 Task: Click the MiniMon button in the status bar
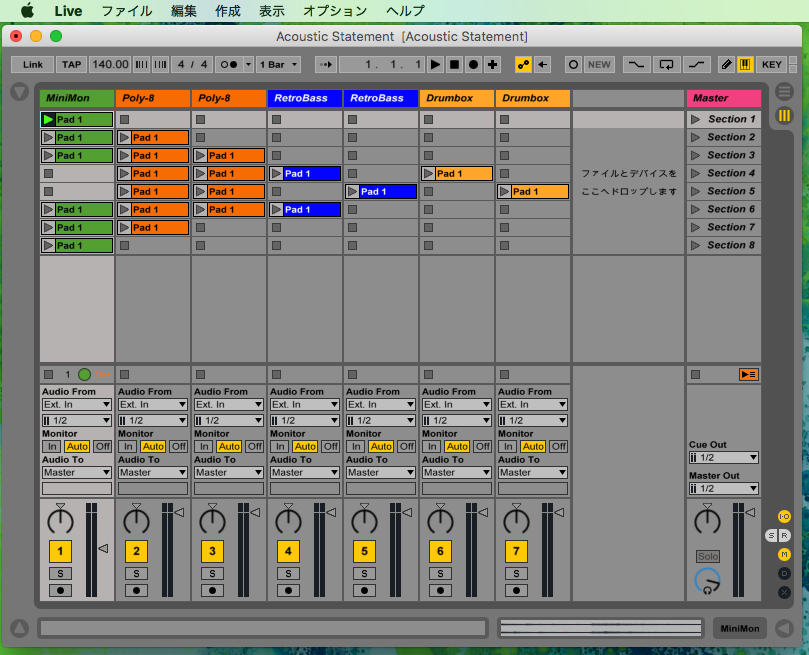coord(740,628)
